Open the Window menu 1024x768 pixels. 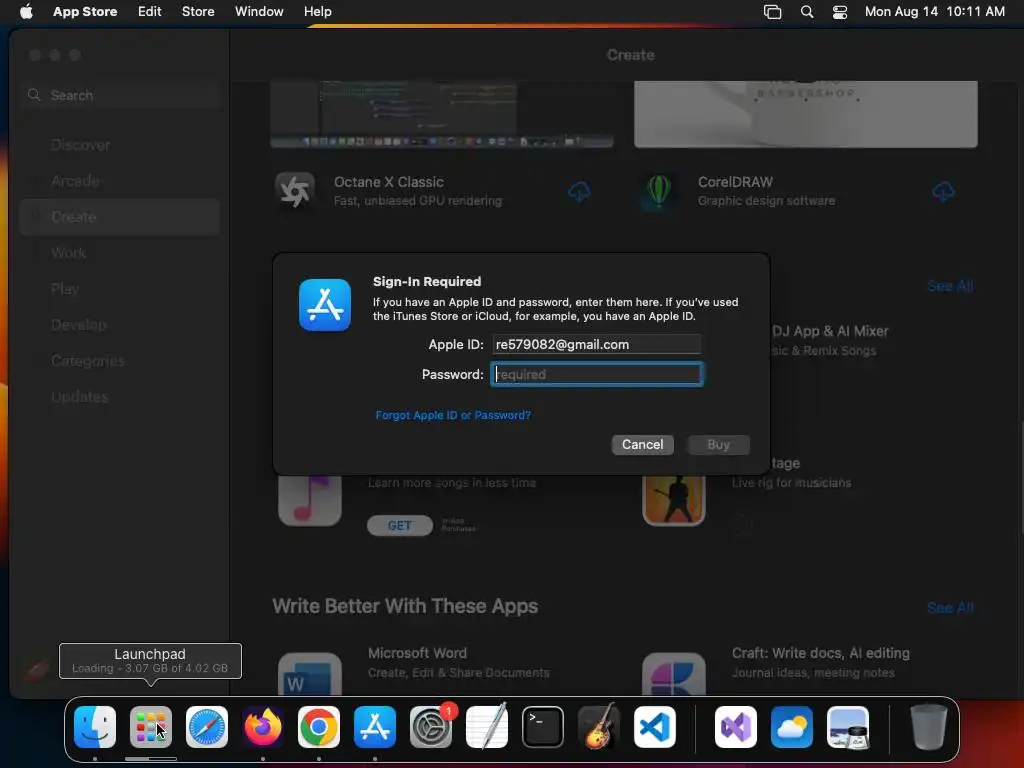259,12
